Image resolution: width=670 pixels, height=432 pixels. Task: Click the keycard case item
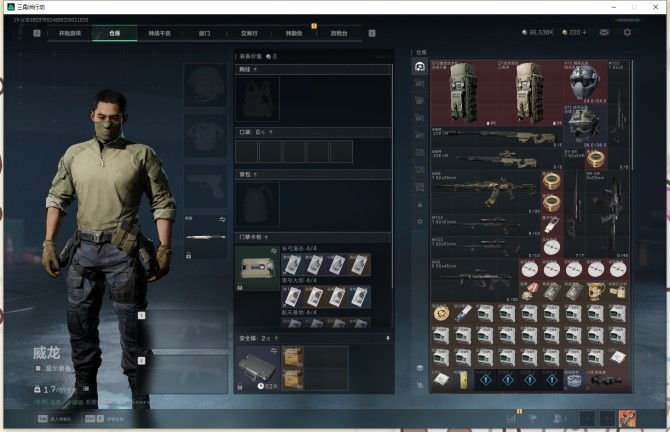point(257,268)
